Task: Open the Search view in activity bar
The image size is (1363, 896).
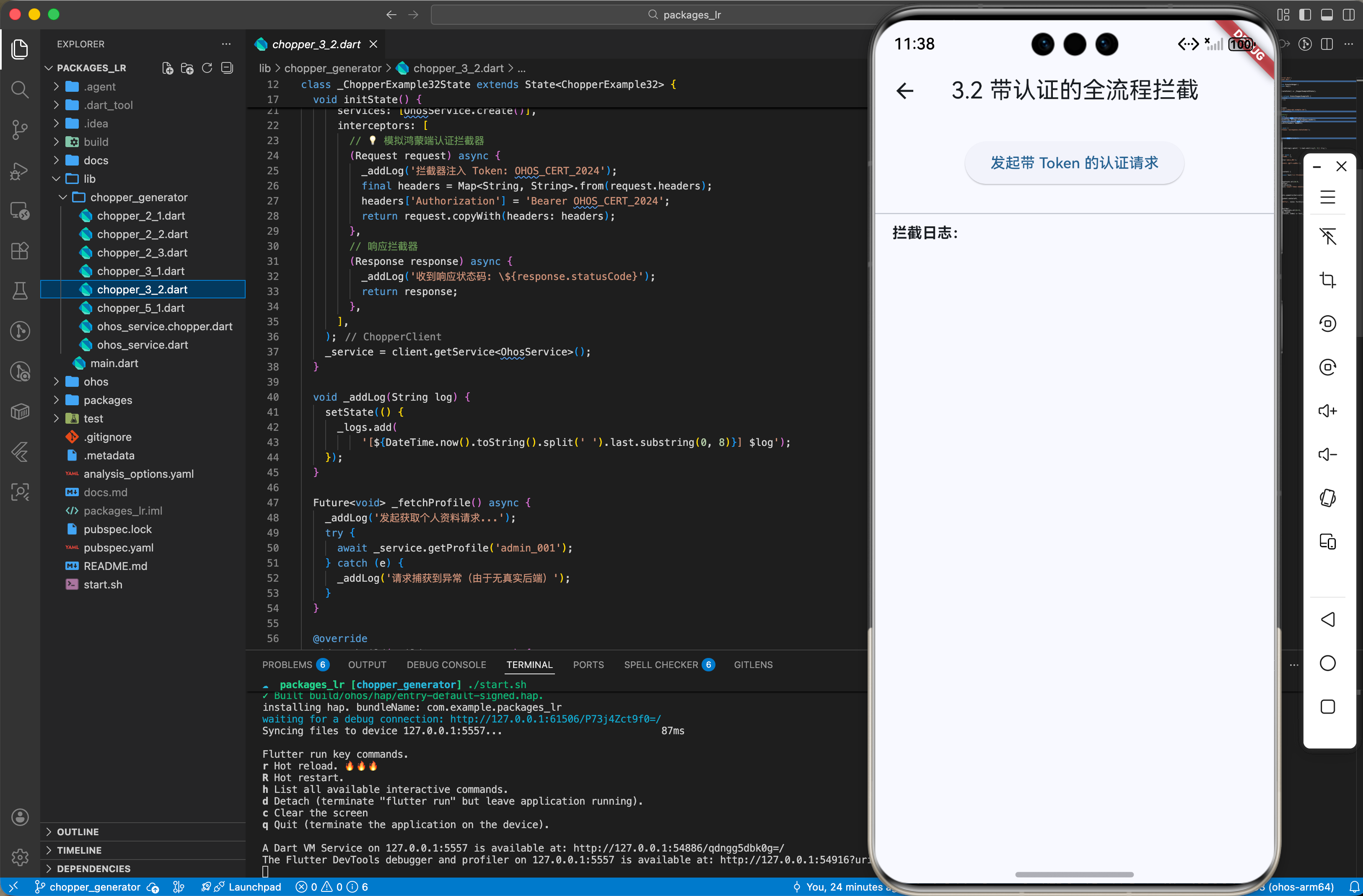Action: (x=20, y=89)
